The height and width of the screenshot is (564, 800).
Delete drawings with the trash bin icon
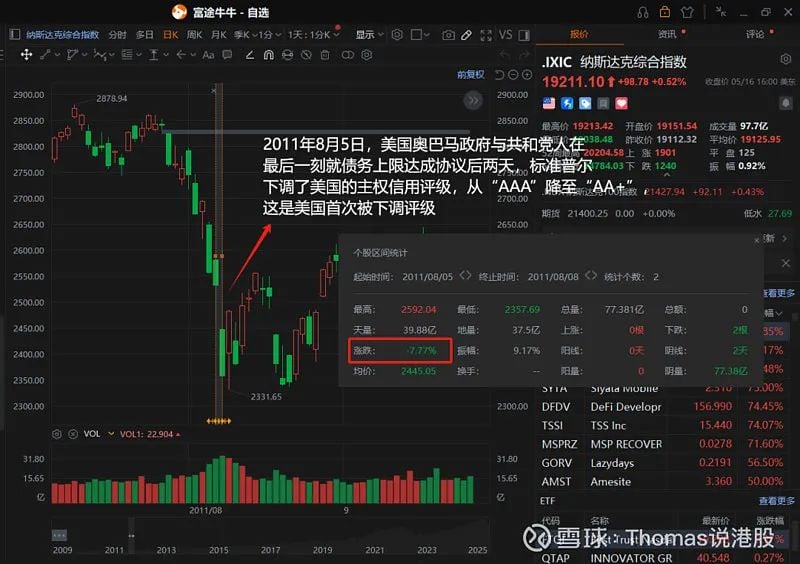325,55
